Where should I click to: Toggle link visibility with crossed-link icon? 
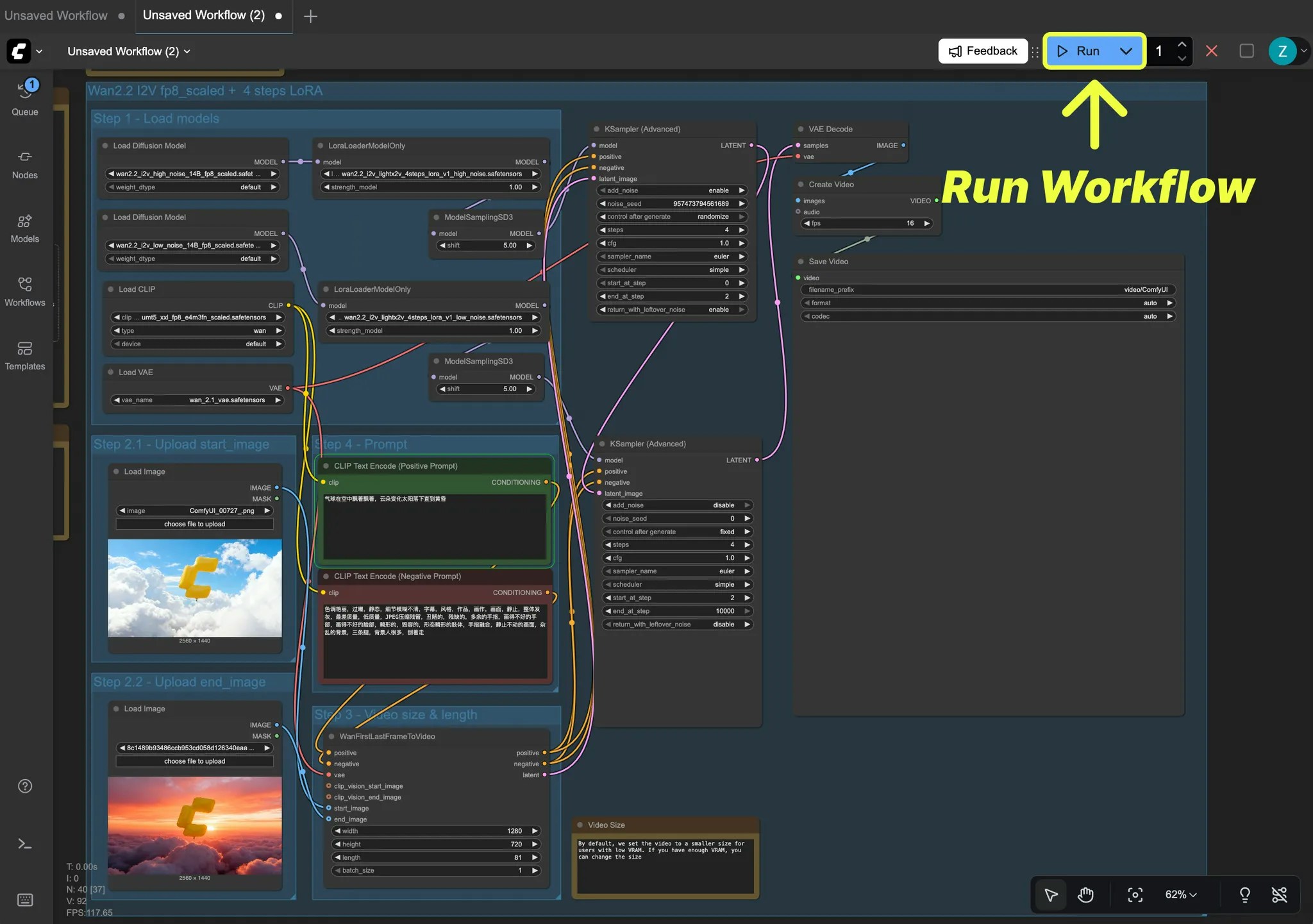tap(1280, 895)
